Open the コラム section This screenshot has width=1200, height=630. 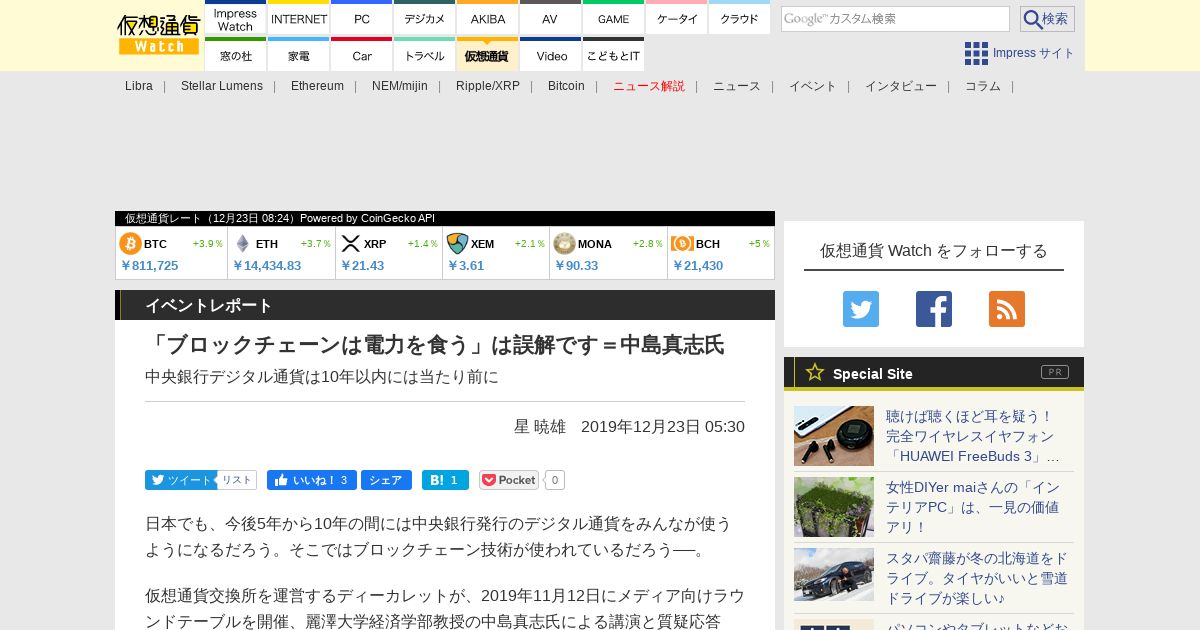coord(983,86)
